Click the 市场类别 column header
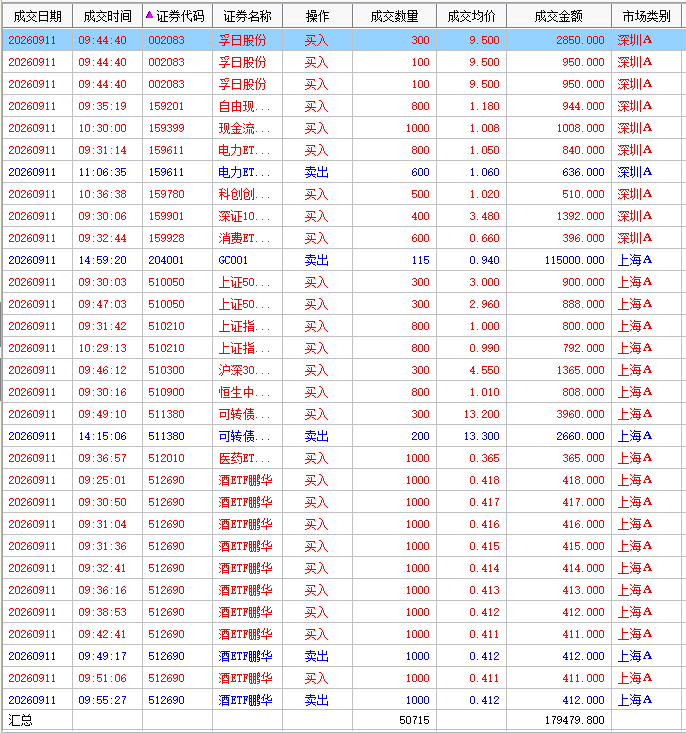686x733 pixels. (647, 16)
